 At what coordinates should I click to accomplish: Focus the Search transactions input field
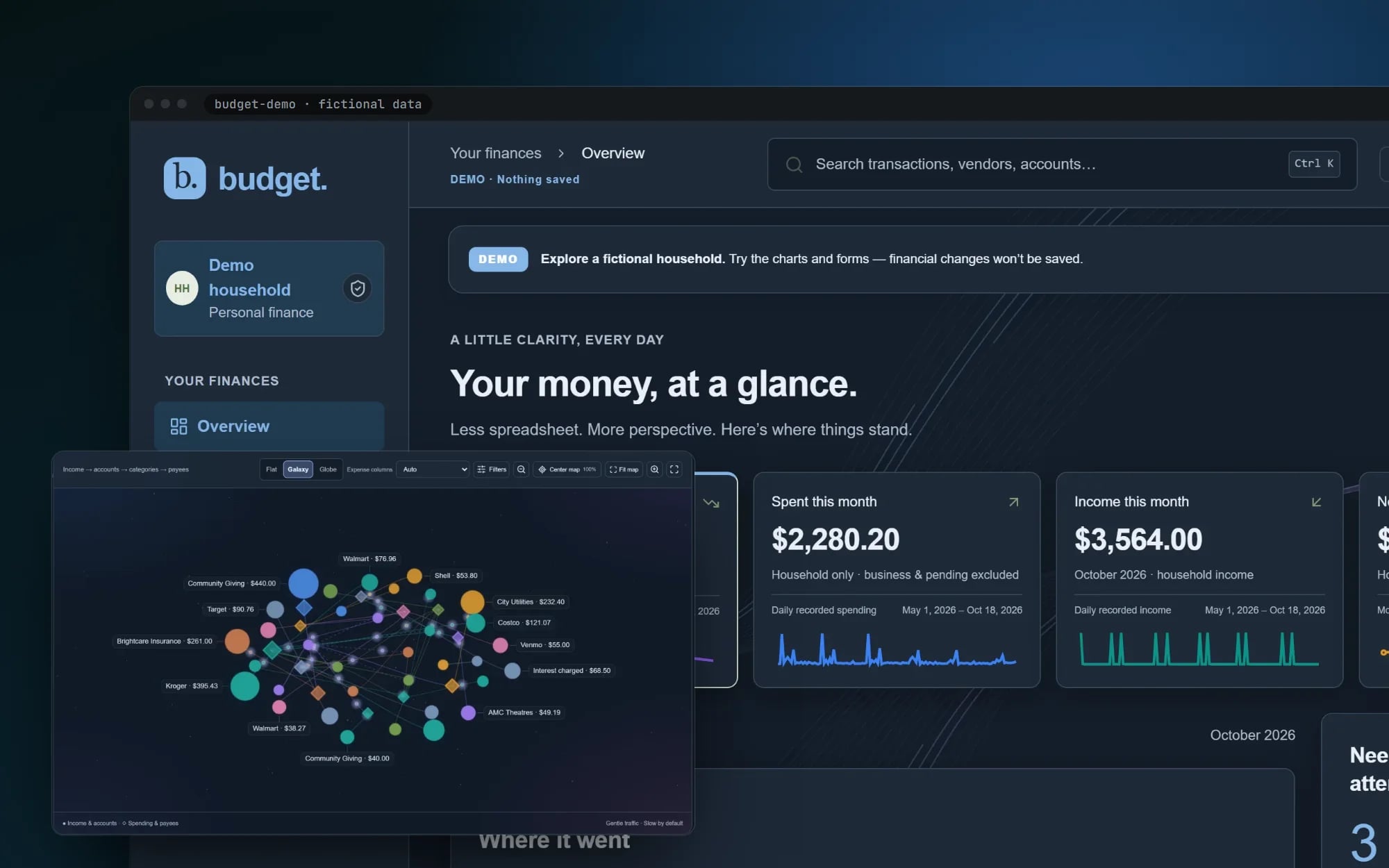tap(1062, 164)
